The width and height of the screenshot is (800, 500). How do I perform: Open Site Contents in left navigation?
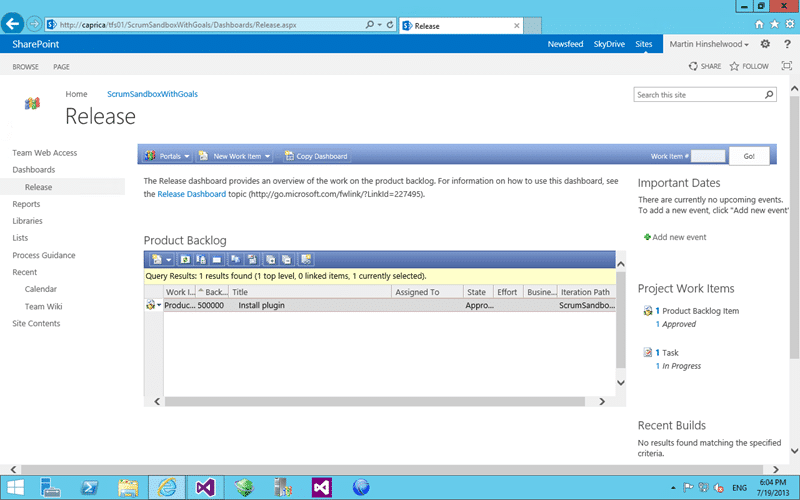36,323
